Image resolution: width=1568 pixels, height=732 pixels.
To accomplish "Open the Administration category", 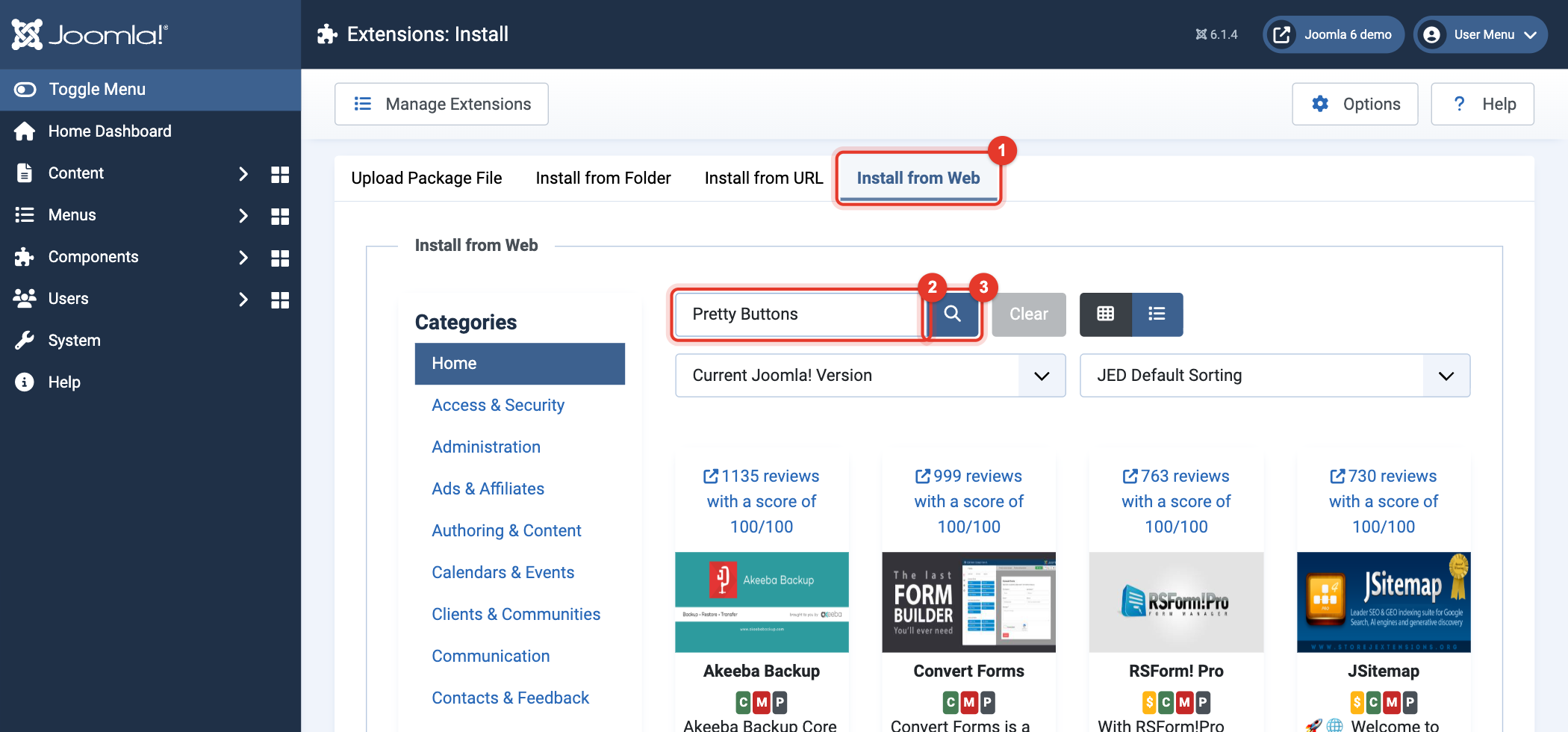I will point(486,447).
